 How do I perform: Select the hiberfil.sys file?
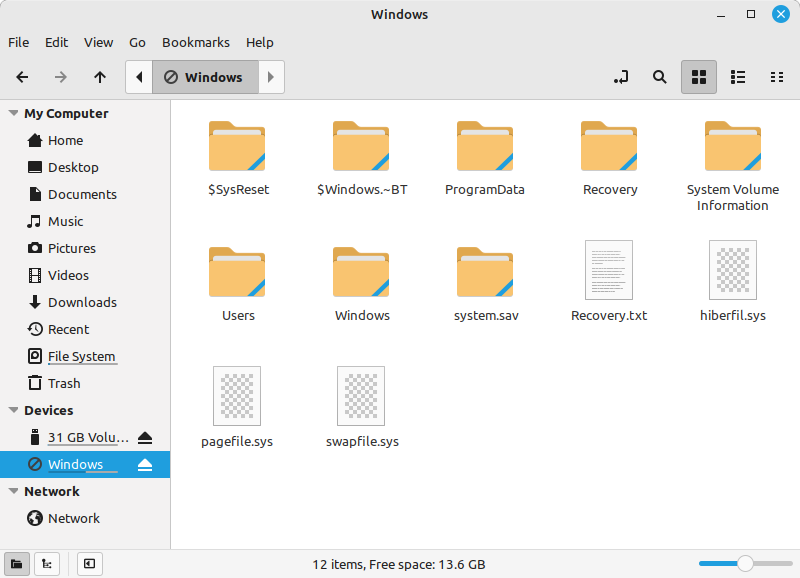(x=733, y=282)
